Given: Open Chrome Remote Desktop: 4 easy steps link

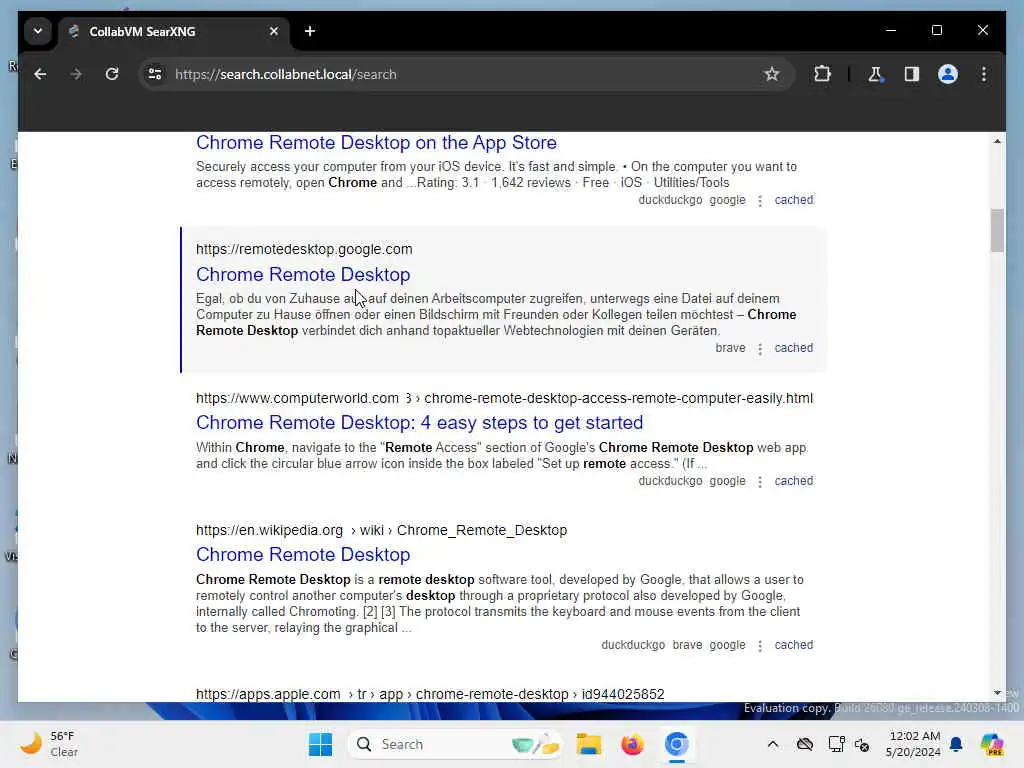Looking at the screenshot, I should point(419,423).
